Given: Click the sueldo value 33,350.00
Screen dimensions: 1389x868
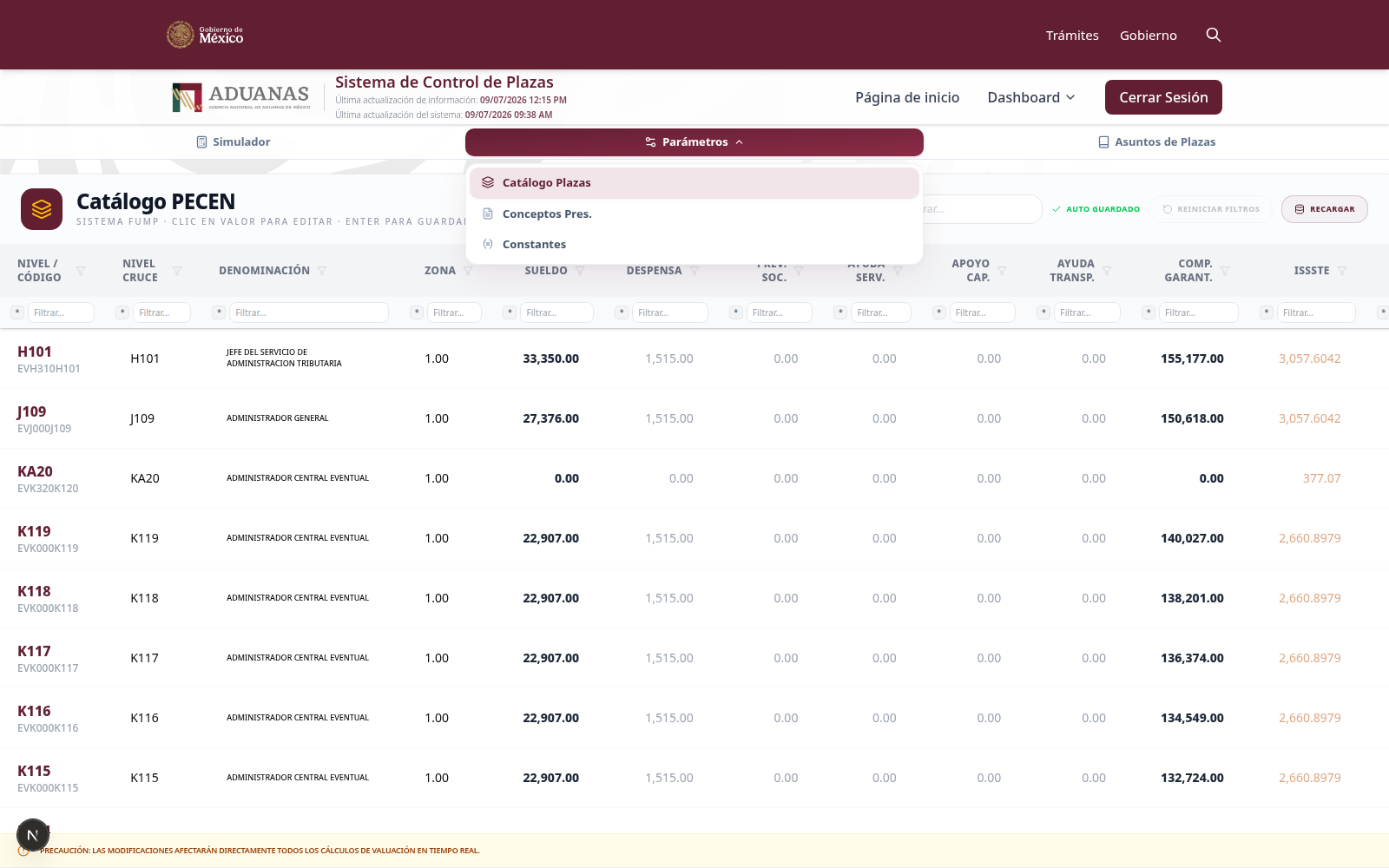Looking at the screenshot, I should tap(550, 358).
